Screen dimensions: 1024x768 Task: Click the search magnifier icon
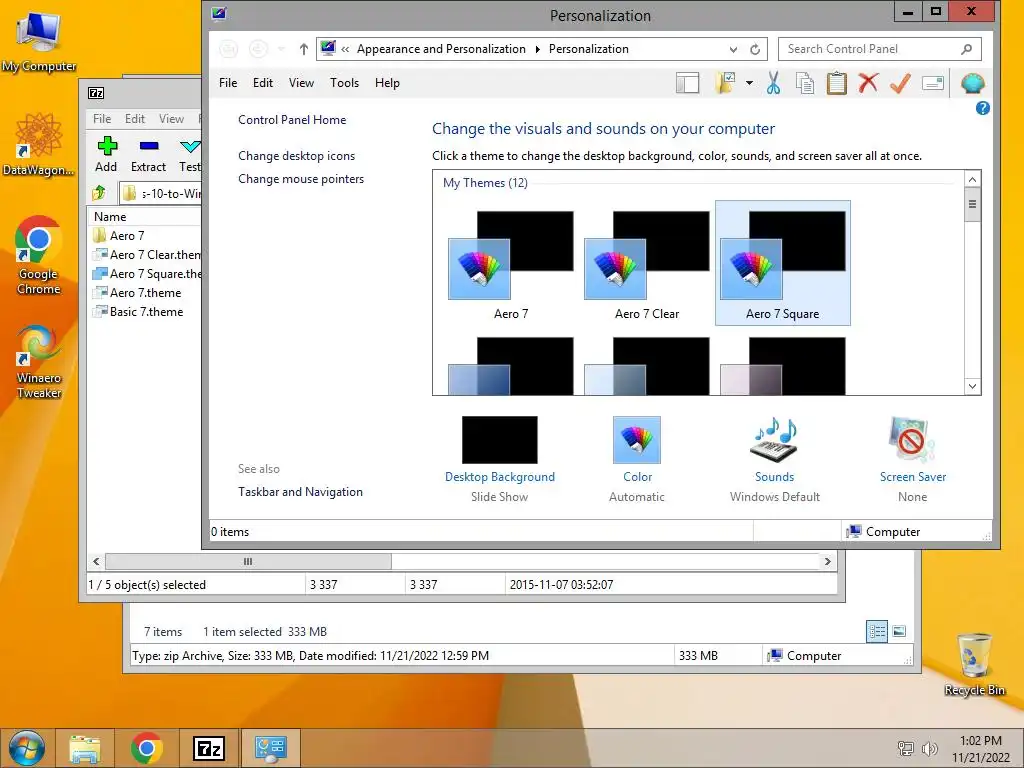pos(967,49)
